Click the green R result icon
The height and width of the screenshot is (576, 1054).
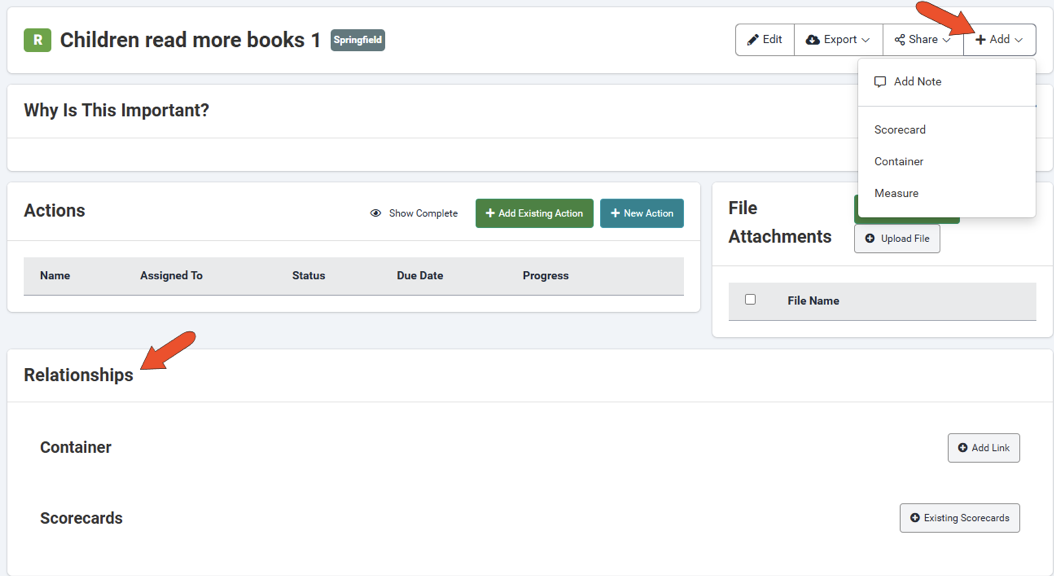coord(37,40)
